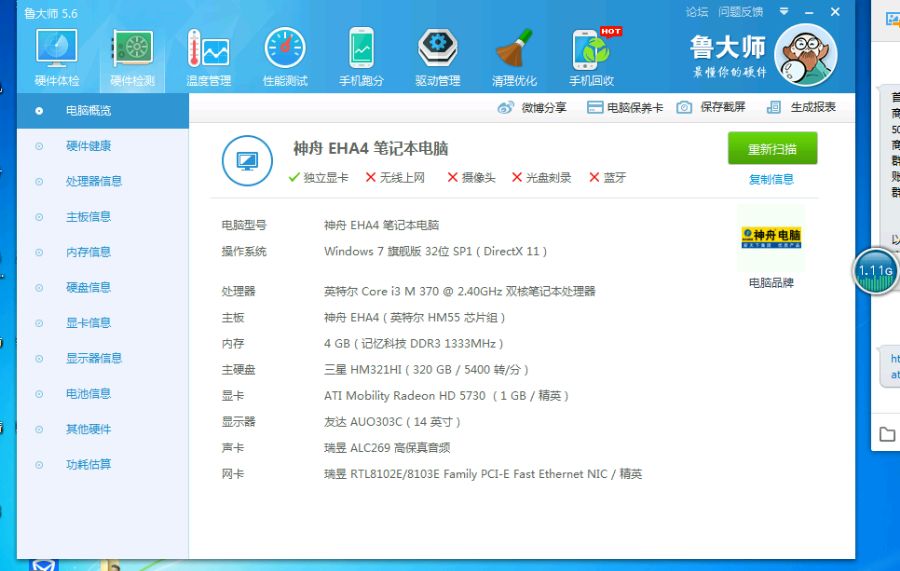Open 驱动管理 driver management
Viewport: 900px width, 571px height.
pyautogui.click(x=437, y=57)
